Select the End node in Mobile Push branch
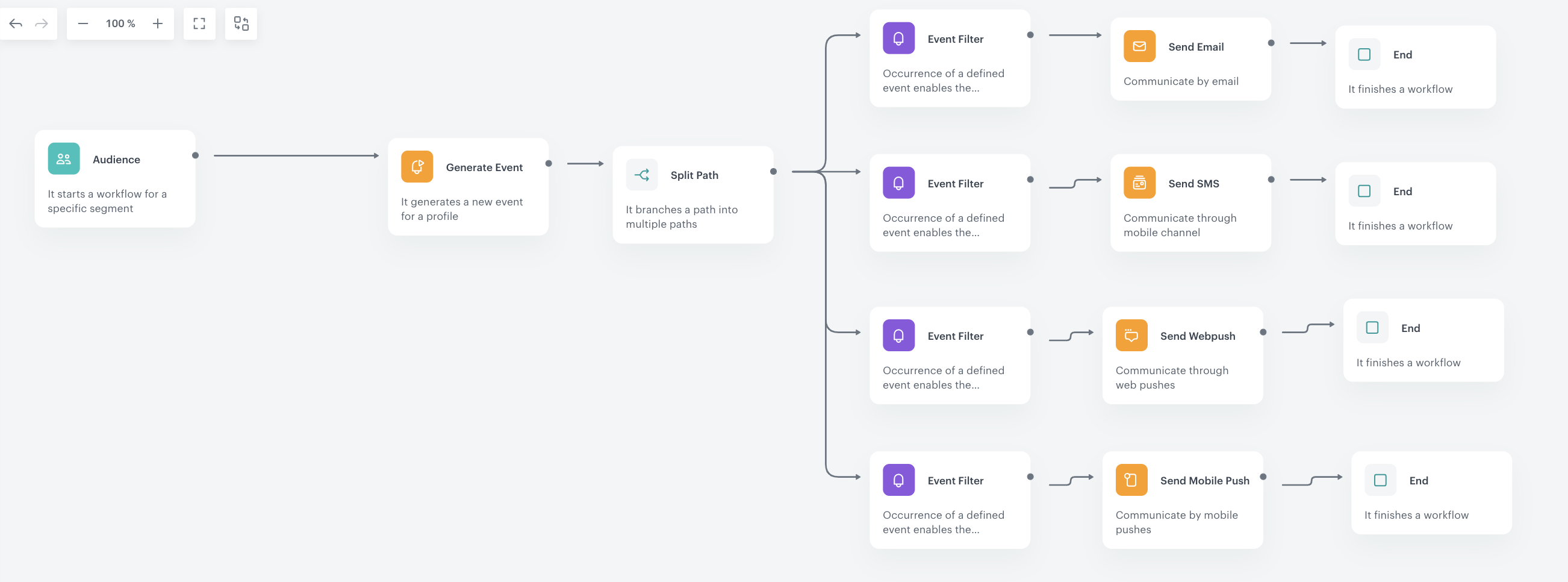 tap(1431, 493)
